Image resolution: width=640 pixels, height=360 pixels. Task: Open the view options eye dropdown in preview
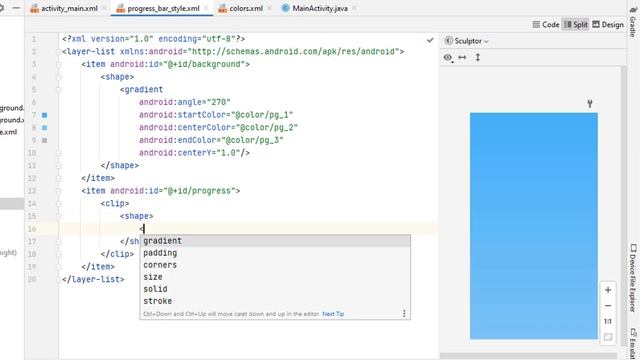tap(448, 58)
